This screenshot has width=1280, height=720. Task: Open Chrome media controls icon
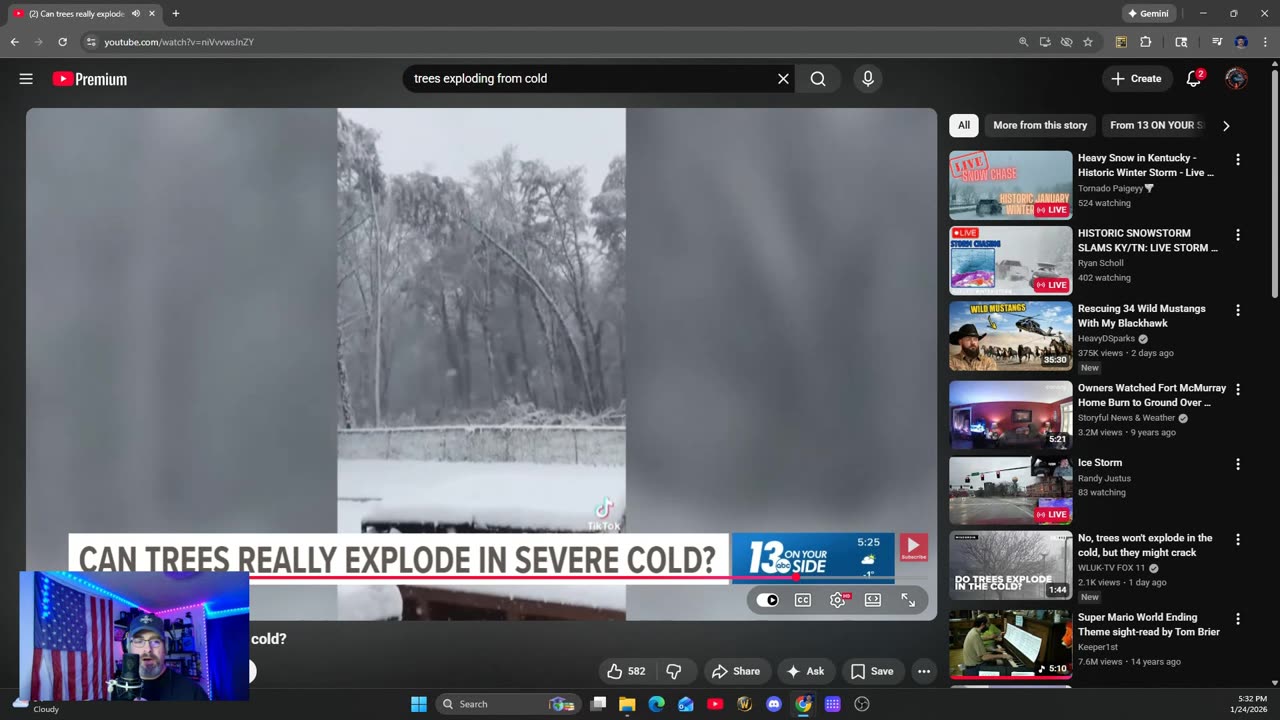[1217, 42]
